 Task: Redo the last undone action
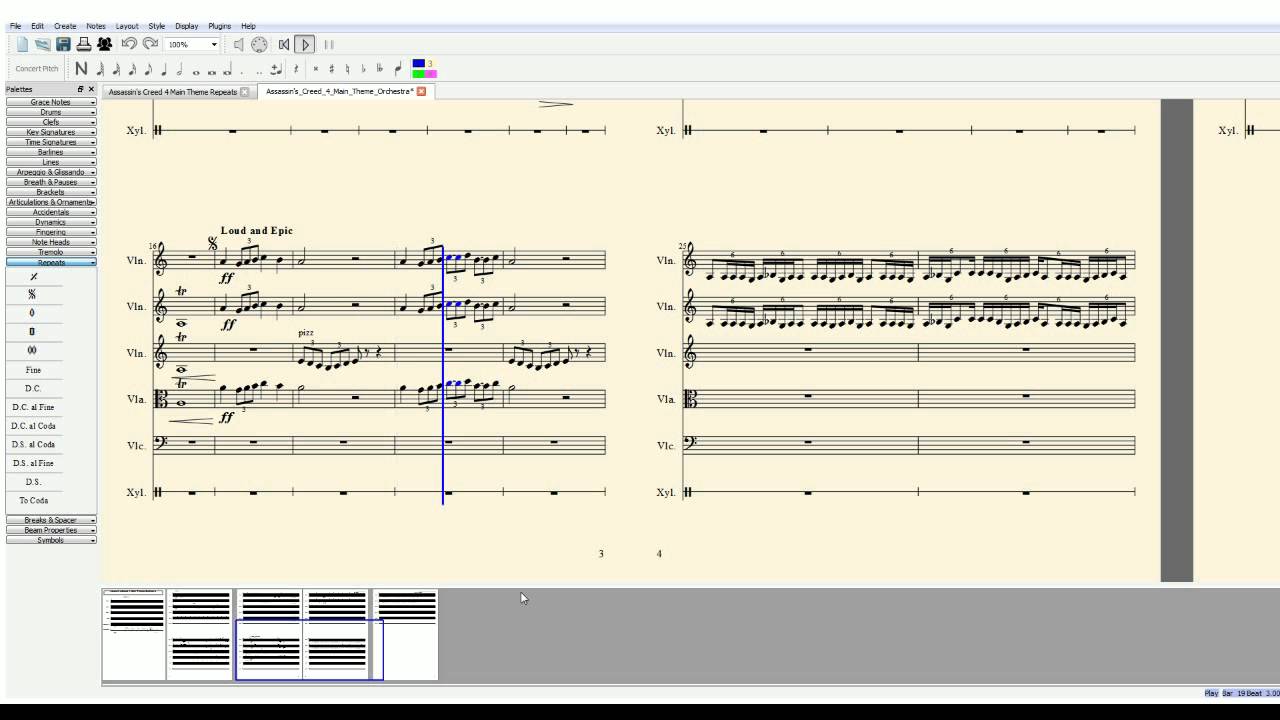(150, 44)
